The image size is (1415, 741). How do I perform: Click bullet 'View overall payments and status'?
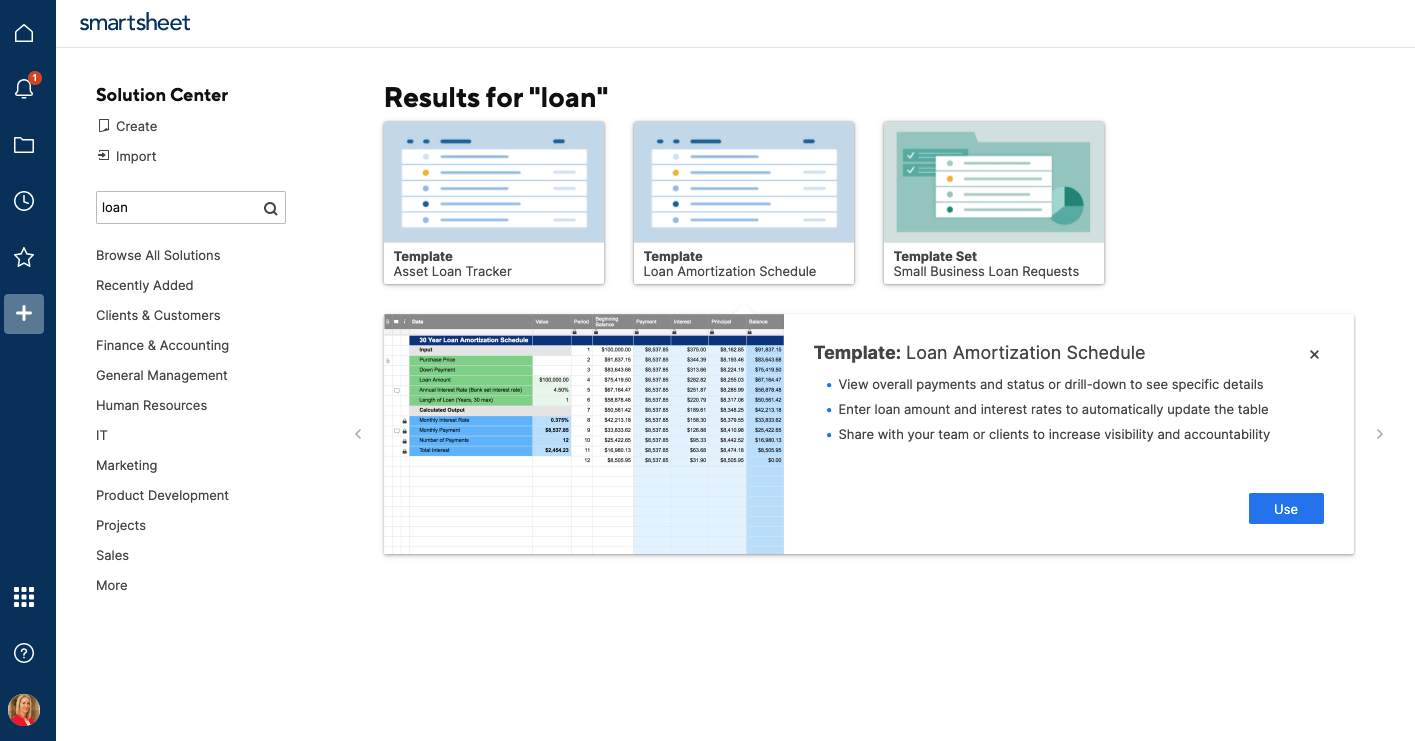point(1051,384)
